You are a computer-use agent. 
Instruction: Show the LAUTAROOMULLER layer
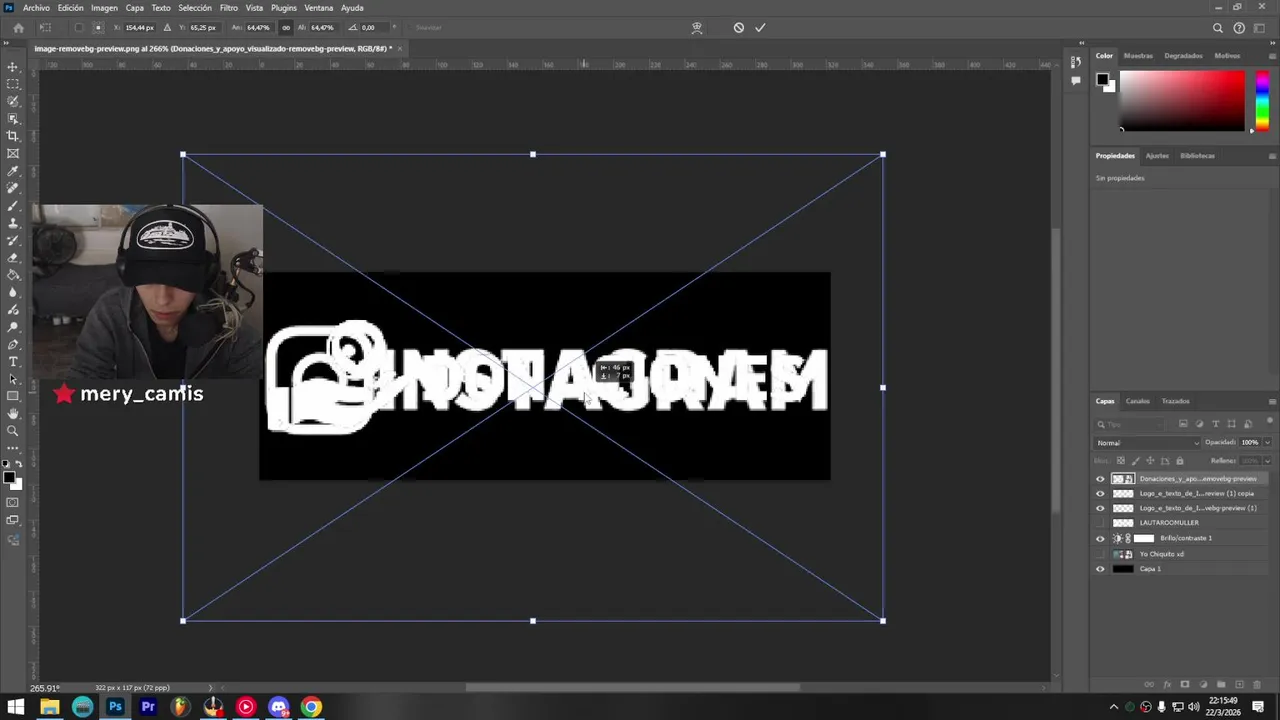(x=1101, y=523)
